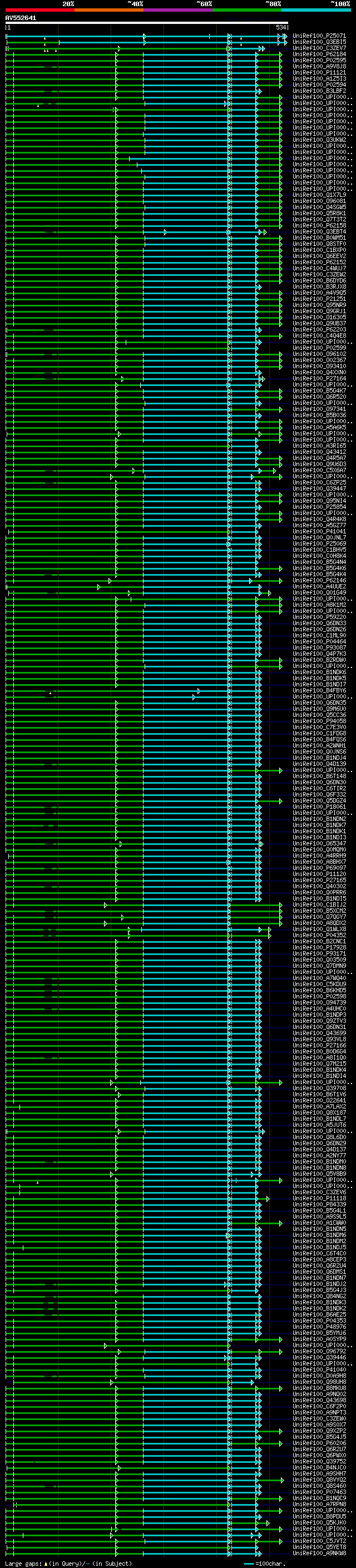This screenshot has width=356, height=1568.
Task: Select the UniRef100_Q5KJK0 label
Action: tap(319, 1522)
